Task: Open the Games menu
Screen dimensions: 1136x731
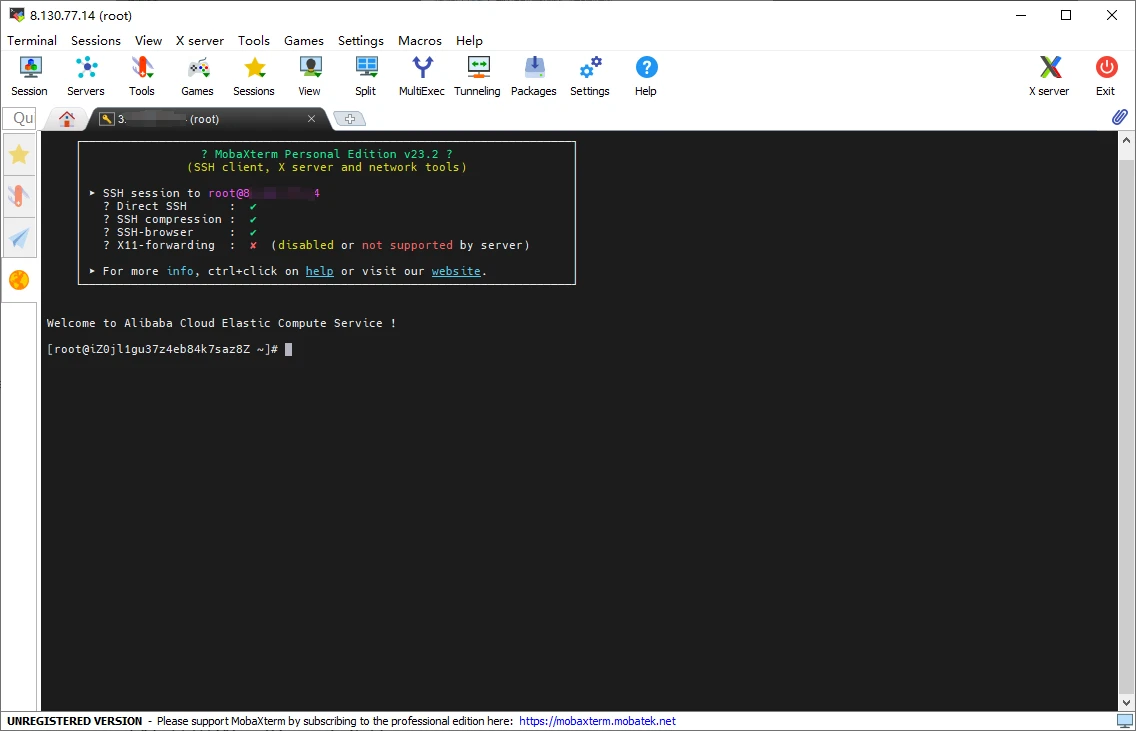Action: click(304, 41)
